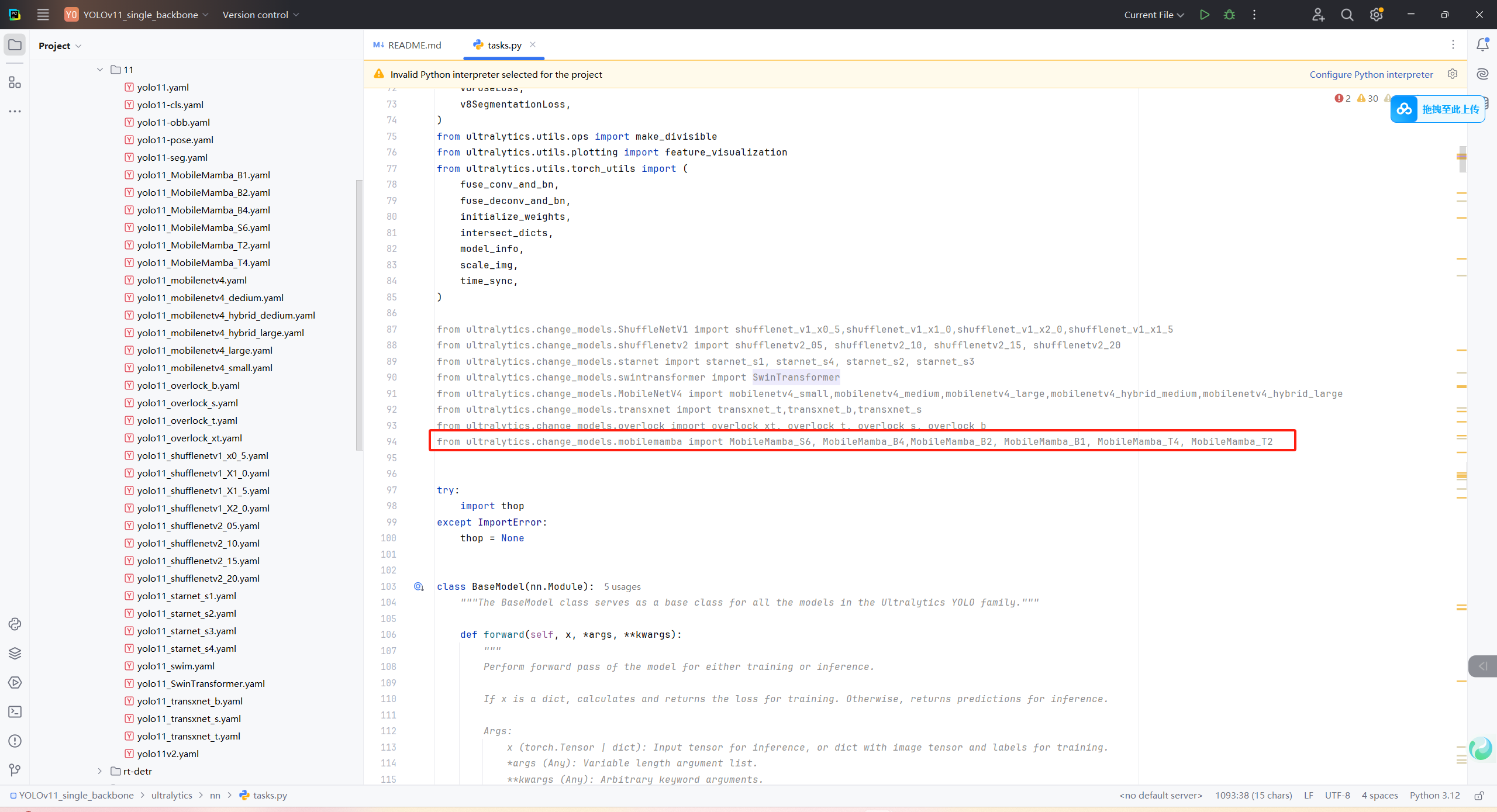This screenshot has height=812, width=1497.
Task: Open yolo11_overlock_b.yaml in project tree
Action: 188,385
